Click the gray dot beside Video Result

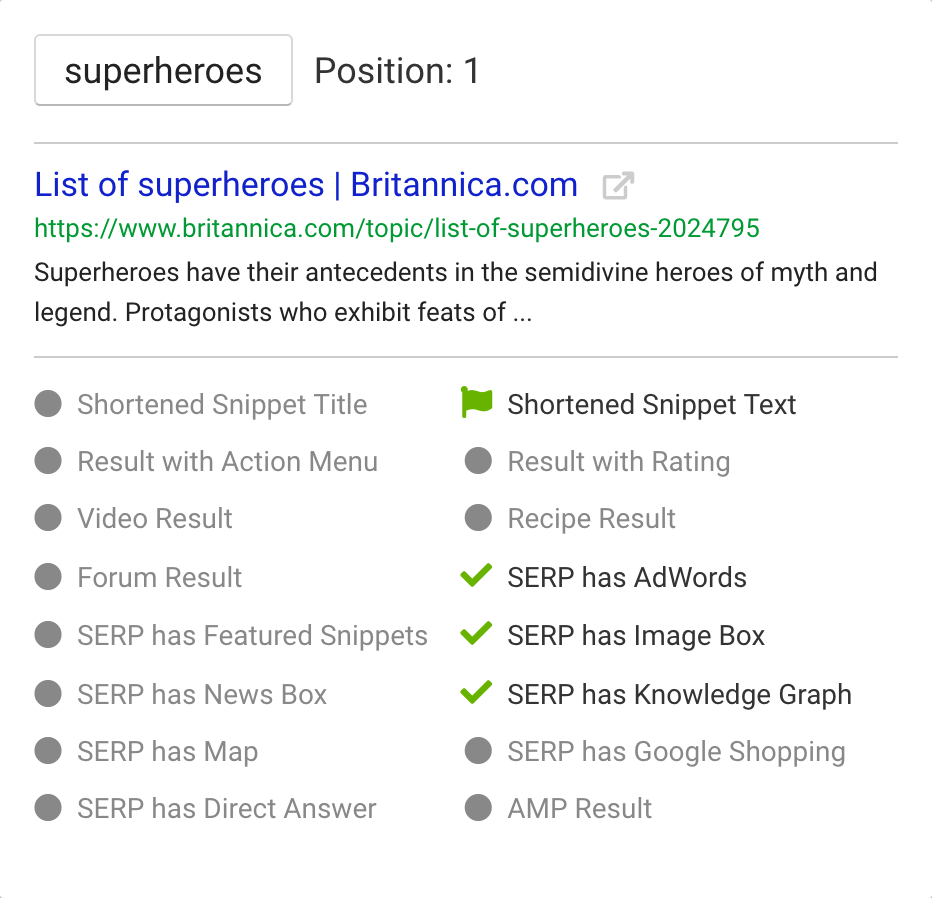click(48, 518)
